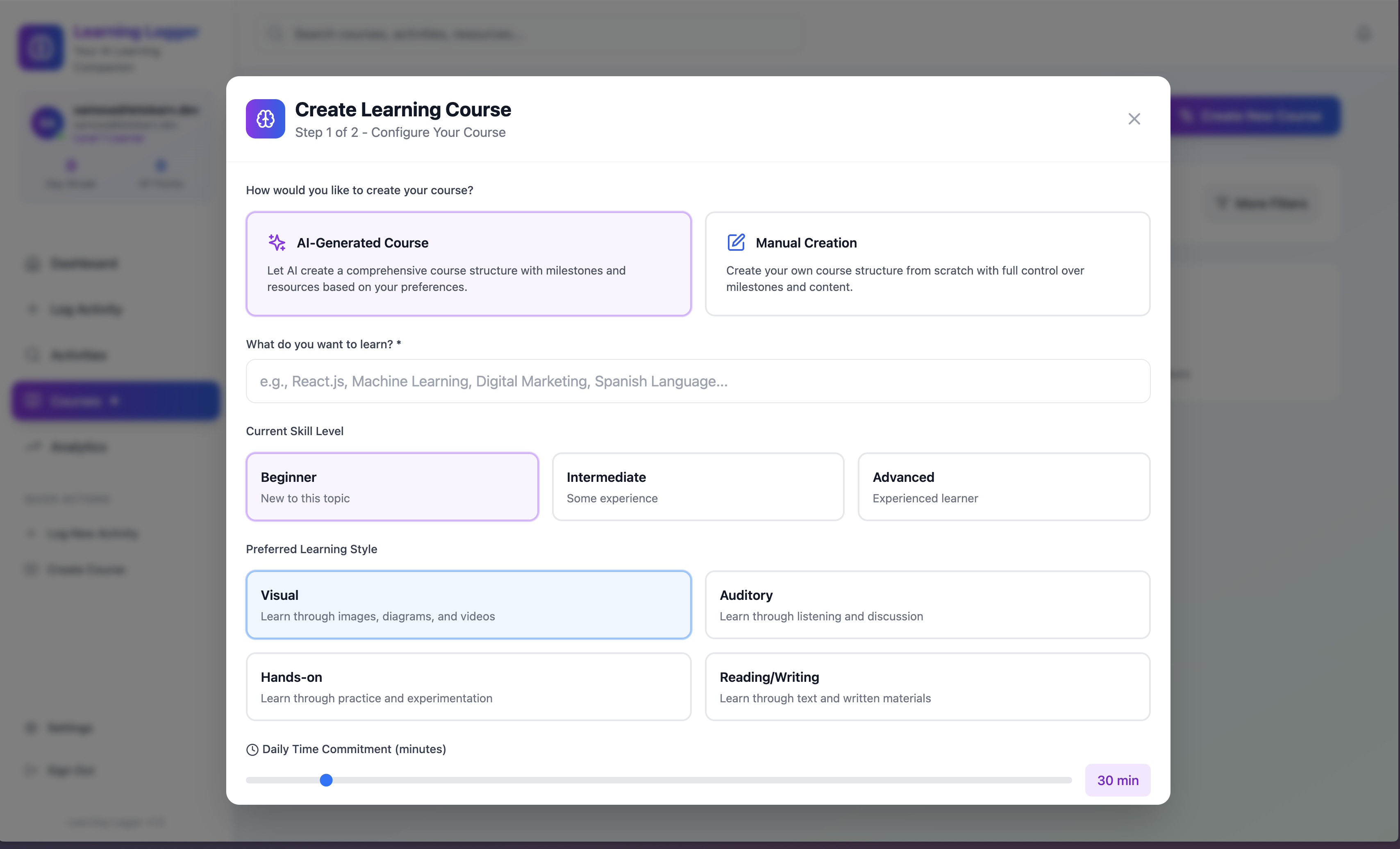This screenshot has width=1400, height=849.
Task: Select the Hands-on learning style
Action: coord(468,687)
